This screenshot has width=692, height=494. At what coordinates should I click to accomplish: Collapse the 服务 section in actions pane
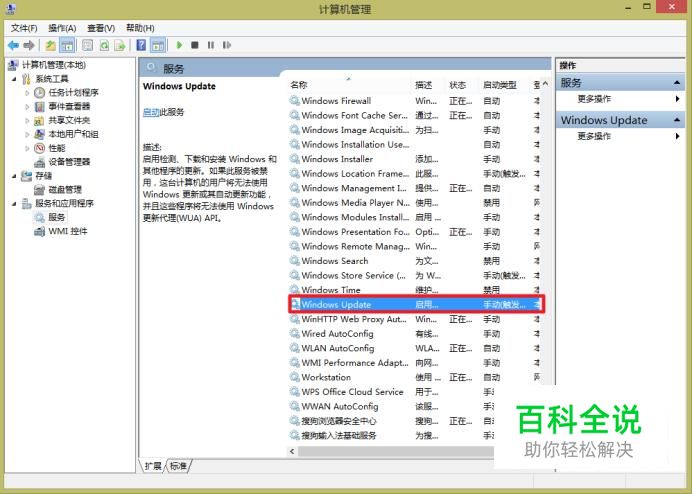tap(677, 83)
